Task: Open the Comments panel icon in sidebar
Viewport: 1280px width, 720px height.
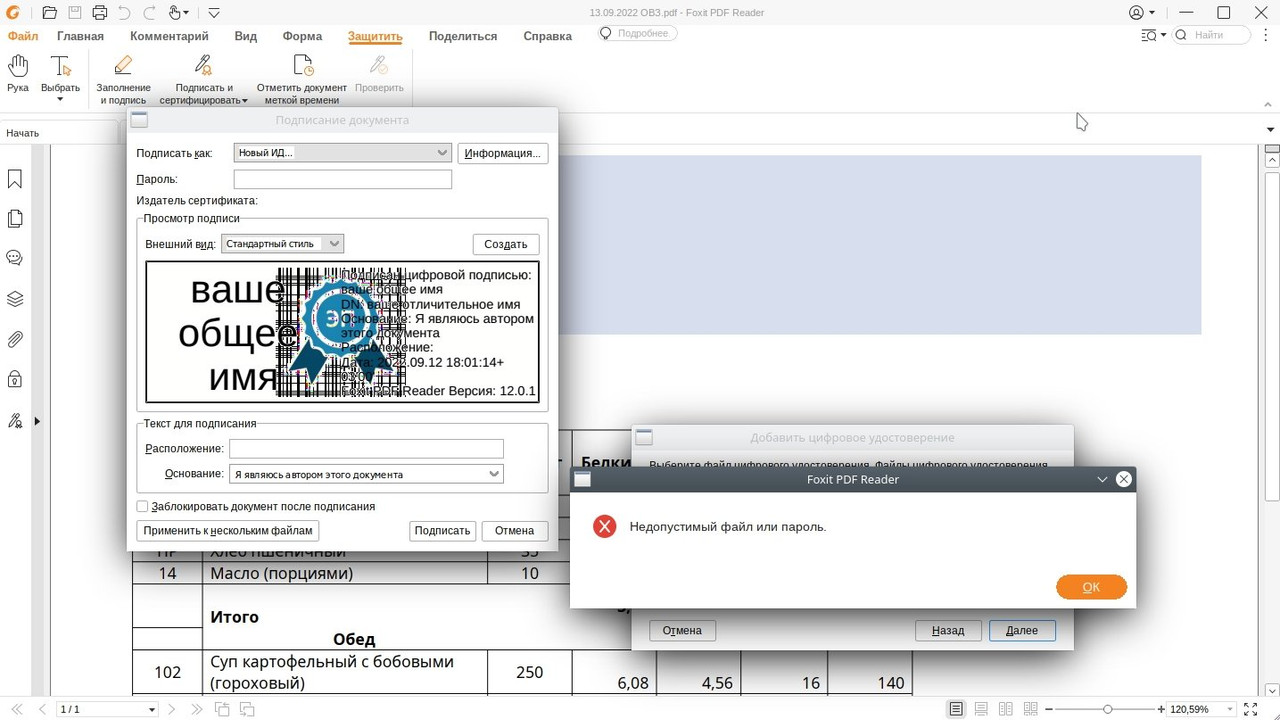Action: pyautogui.click(x=15, y=258)
